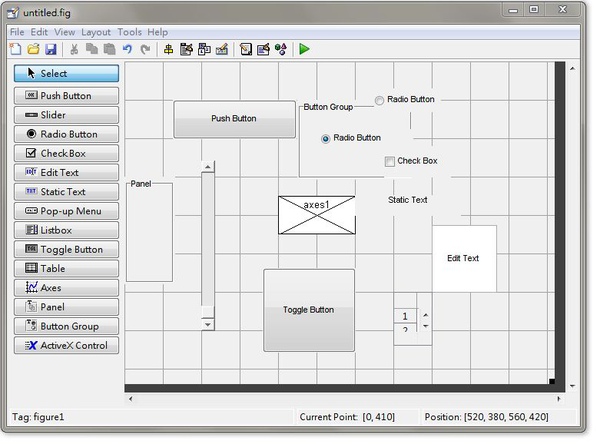600x444 pixels.
Task: Click the horizontal scroll left arrow
Action: [x=131, y=399]
